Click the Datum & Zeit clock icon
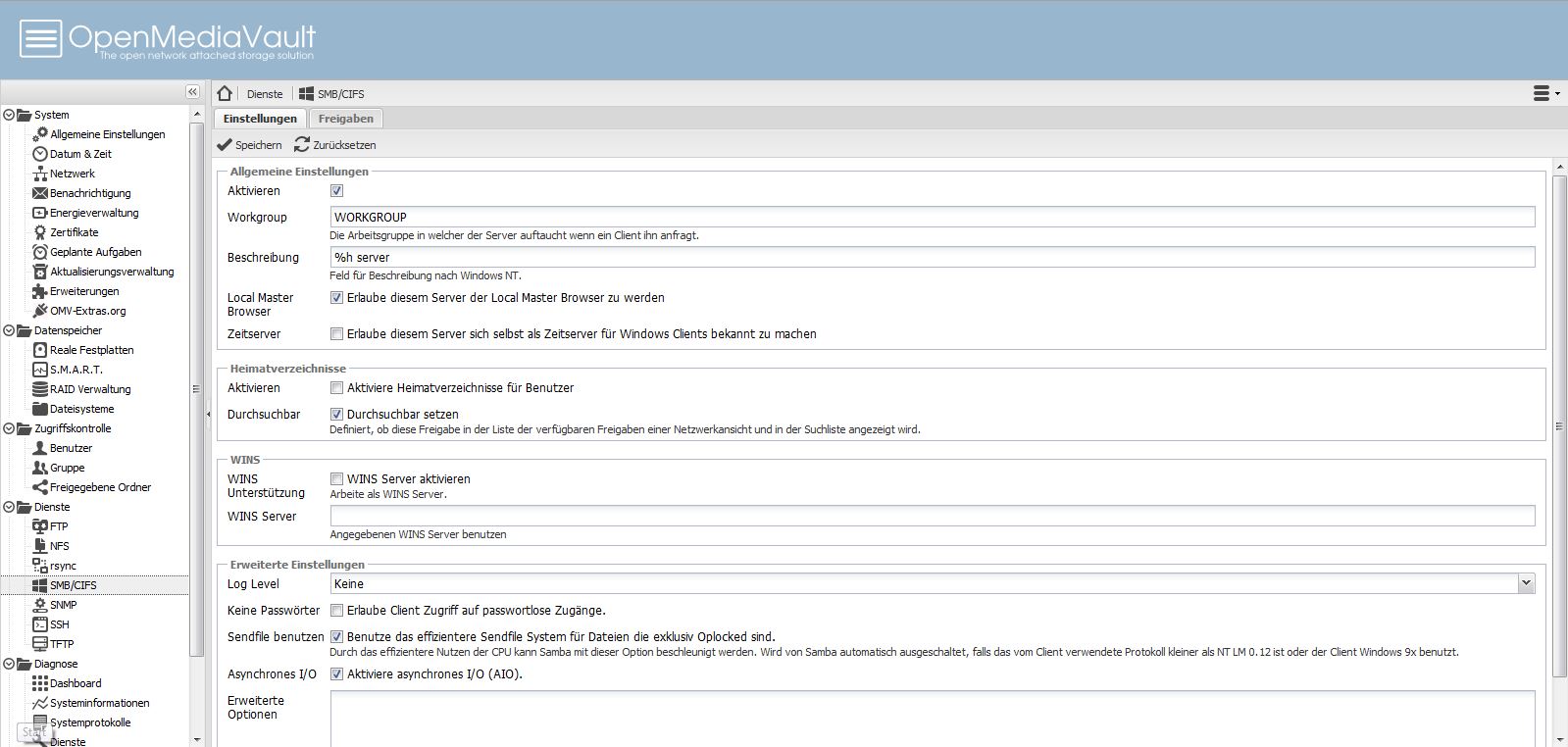Viewport: 1568px width, 747px height. (x=40, y=154)
